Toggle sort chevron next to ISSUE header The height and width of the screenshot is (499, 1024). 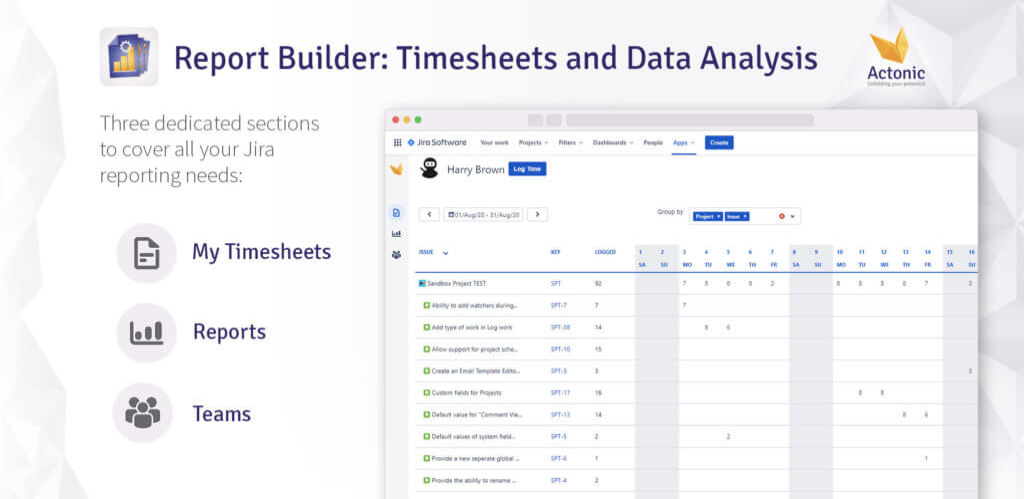(x=445, y=253)
